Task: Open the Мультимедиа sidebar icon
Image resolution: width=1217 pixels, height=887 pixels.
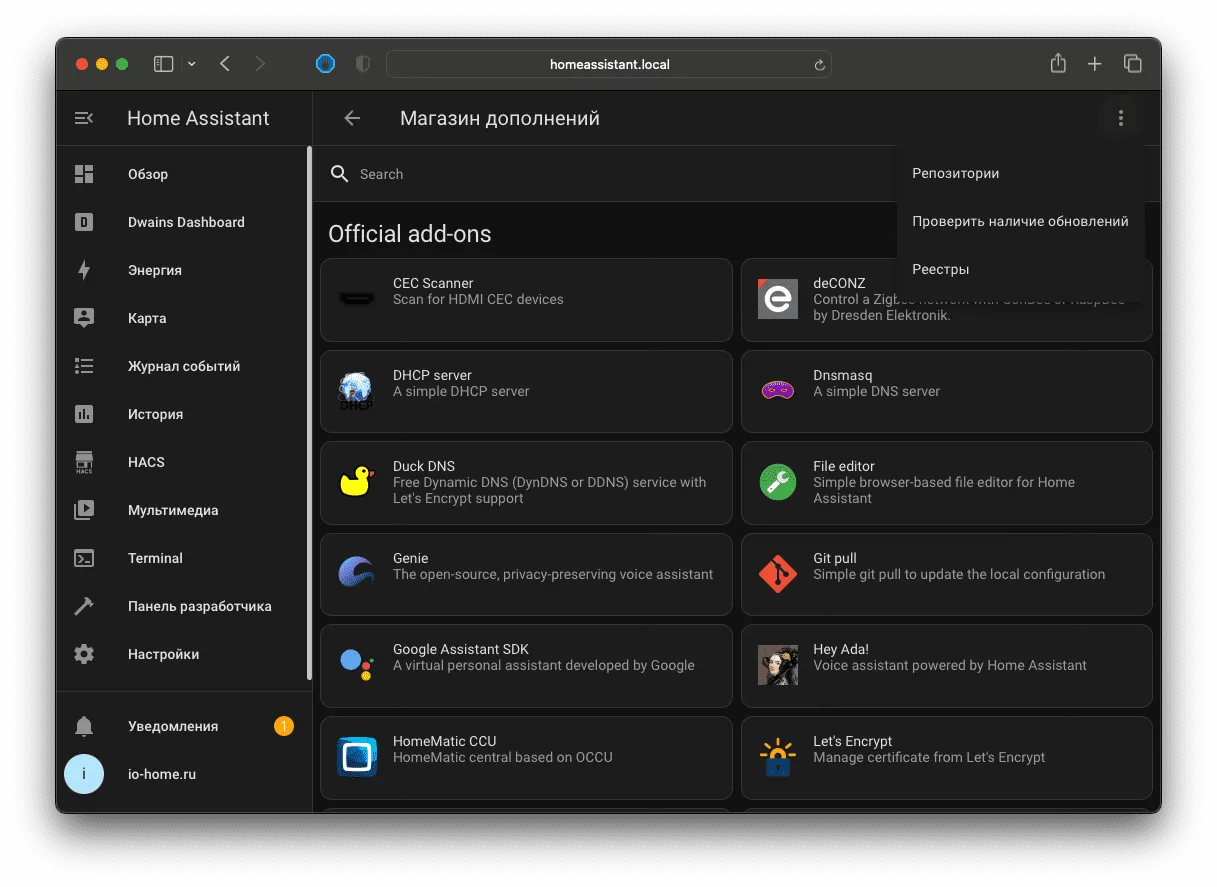Action: 84,510
